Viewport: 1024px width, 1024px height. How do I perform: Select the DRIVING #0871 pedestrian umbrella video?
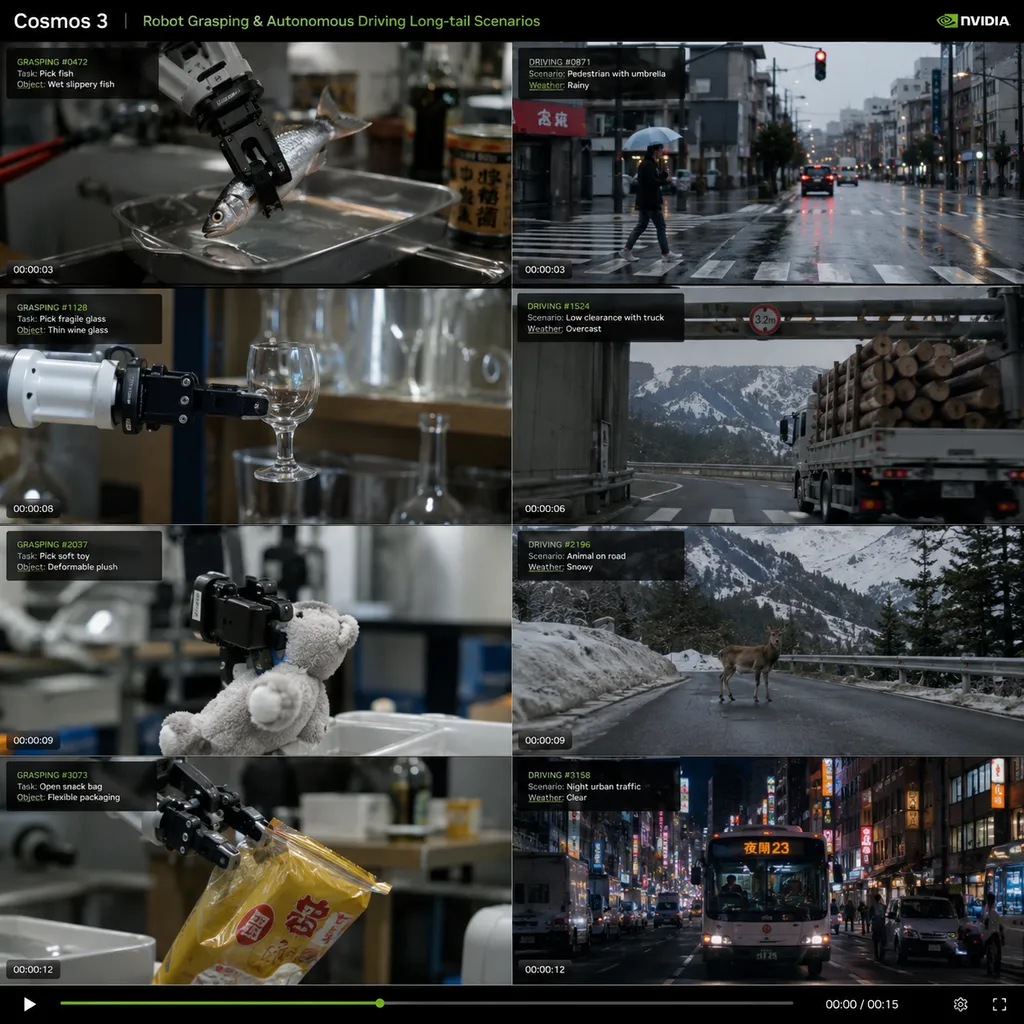click(768, 164)
